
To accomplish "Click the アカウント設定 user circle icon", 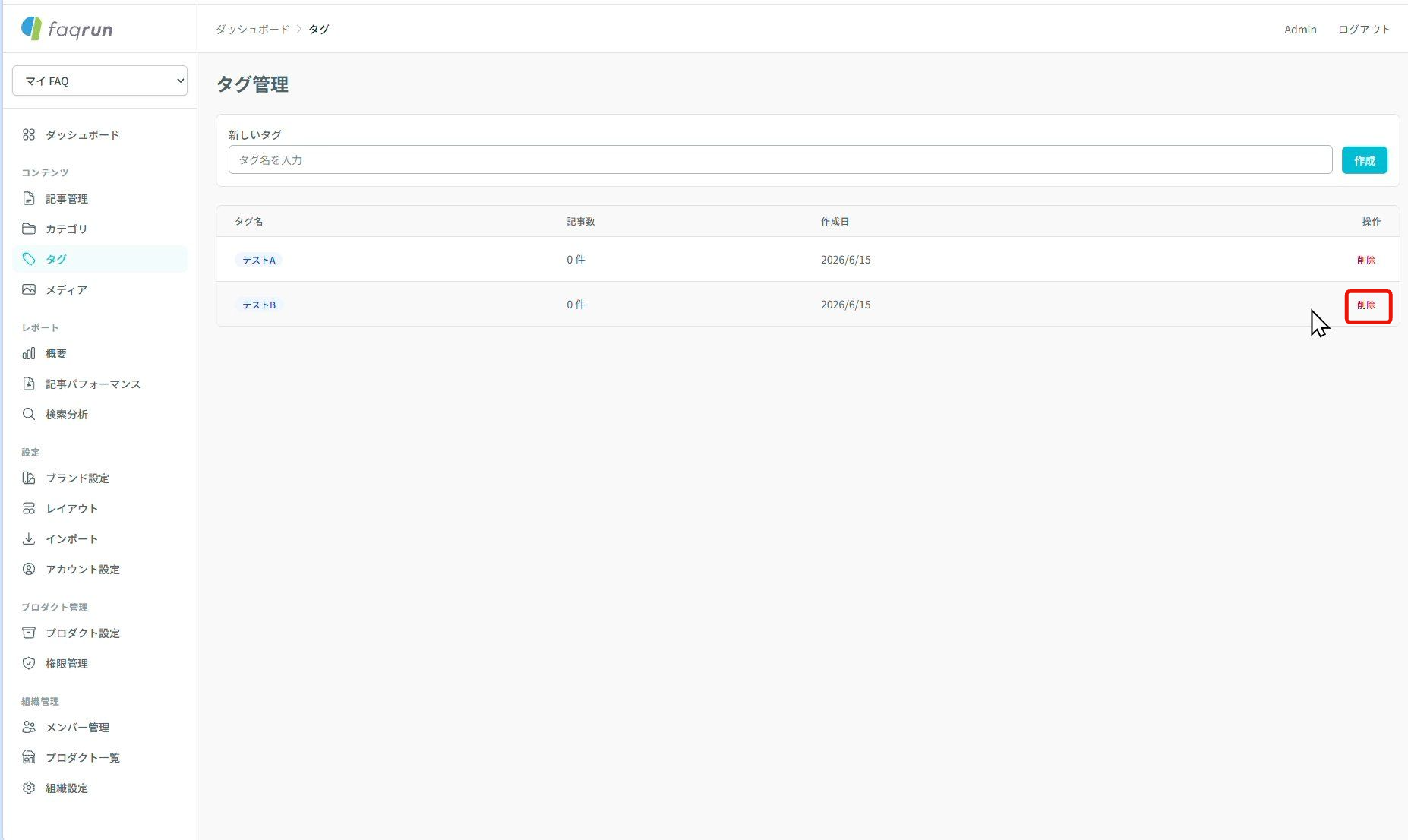I will pyautogui.click(x=29, y=569).
